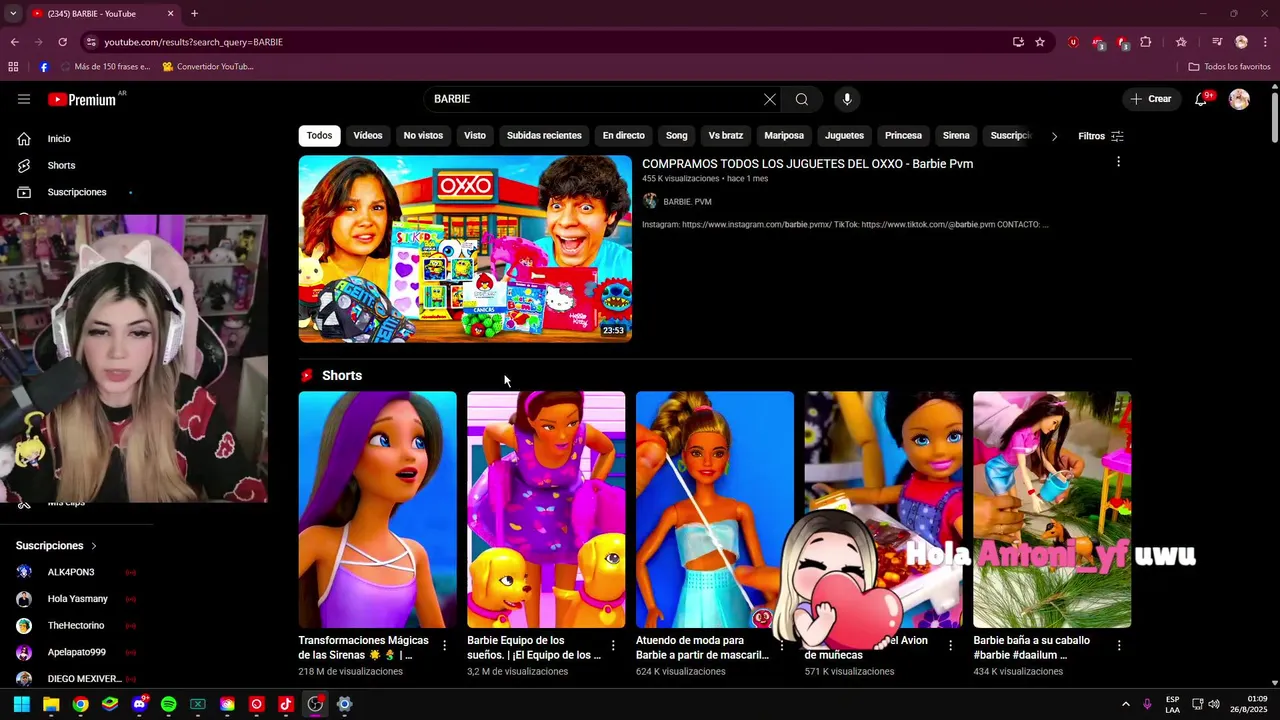Select the Todos filter chip
Image resolution: width=1280 pixels, height=720 pixels.
pos(319,136)
